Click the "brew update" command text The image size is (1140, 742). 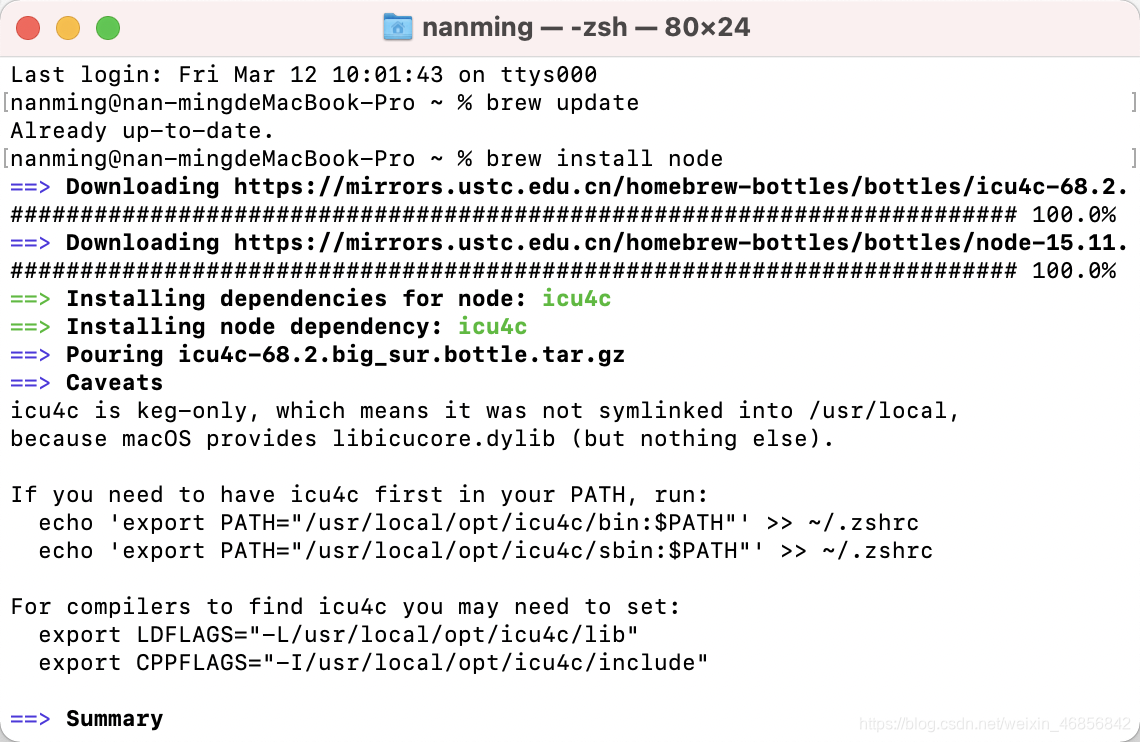[x=562, y=103]
